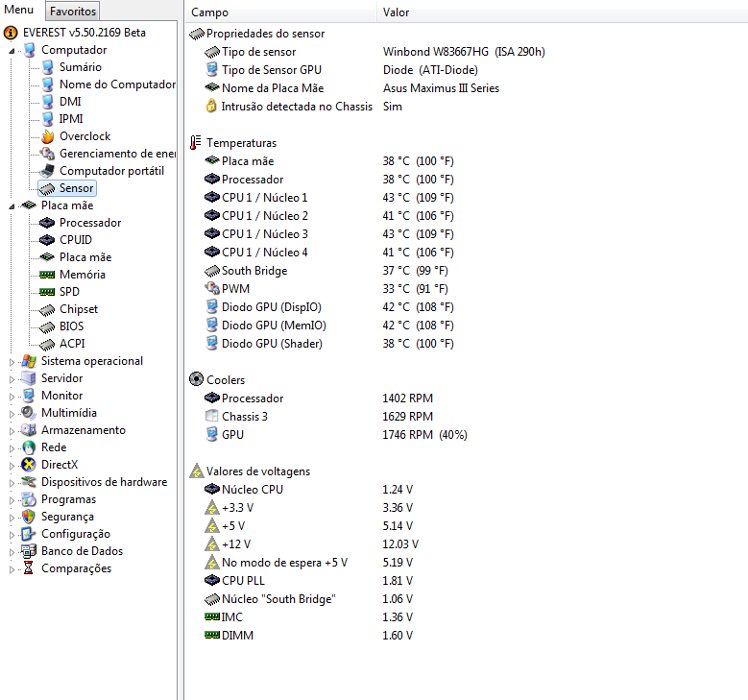The image size is (748, 700).
Task: Open the DMI tree item
Action: [x=70, y=102]
